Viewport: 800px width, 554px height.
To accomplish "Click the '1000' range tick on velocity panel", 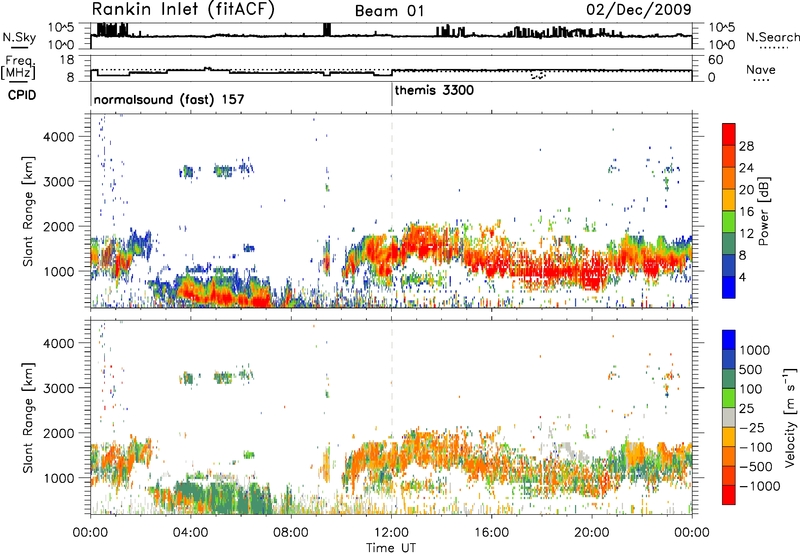I will click(58, 478).
